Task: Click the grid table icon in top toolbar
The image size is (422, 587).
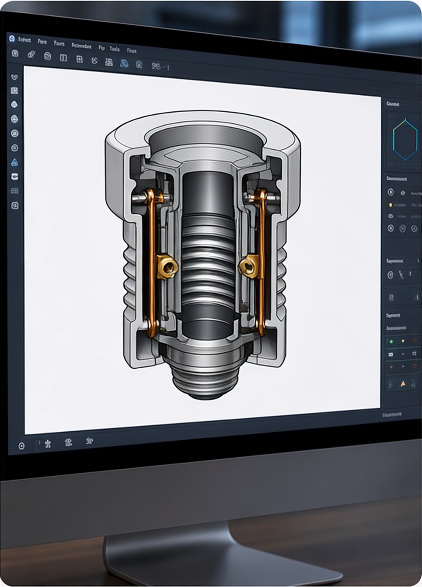Action: point(79,59)
